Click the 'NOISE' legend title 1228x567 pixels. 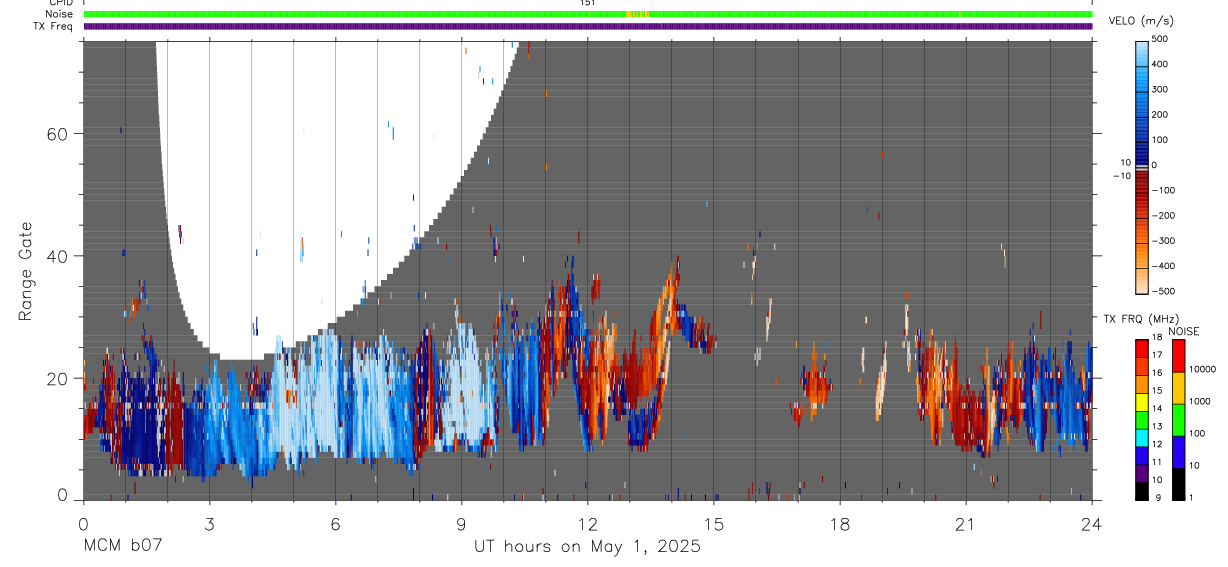click(1183, 331)
